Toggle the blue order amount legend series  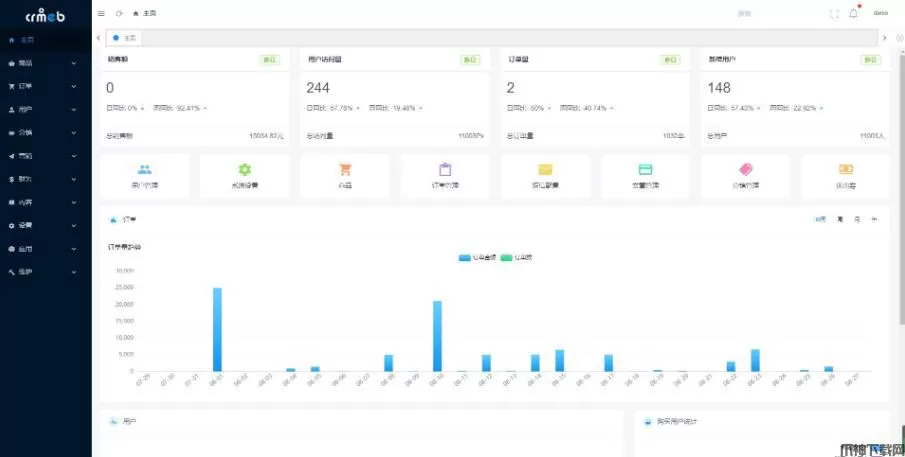coord(477,257)
